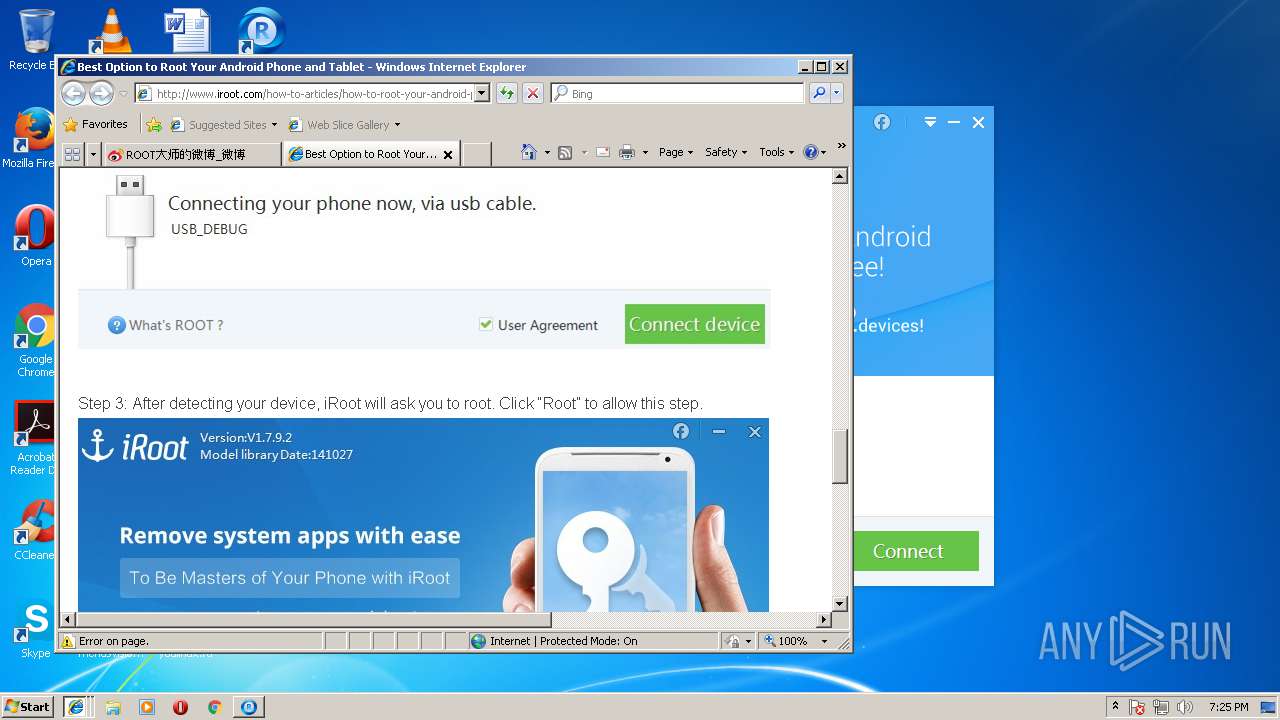Open Opera desktop shortcut

click(35, 236)
